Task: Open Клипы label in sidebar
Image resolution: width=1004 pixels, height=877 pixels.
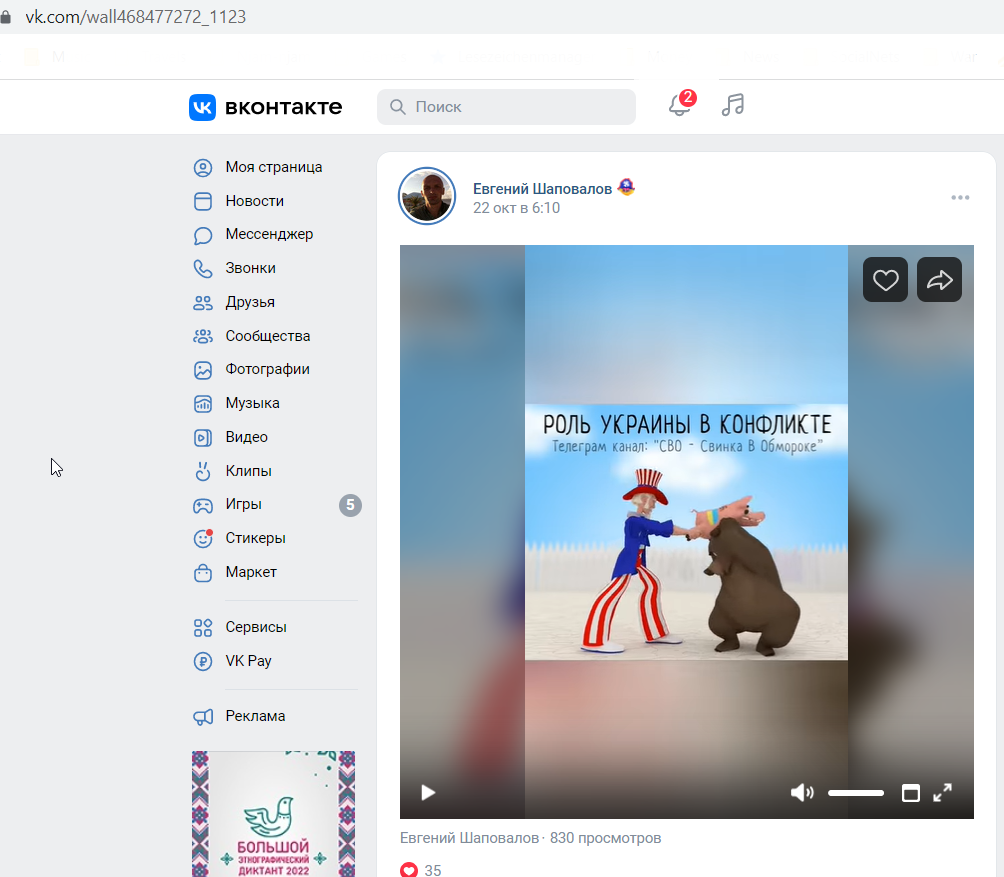Action: point(248,471)
